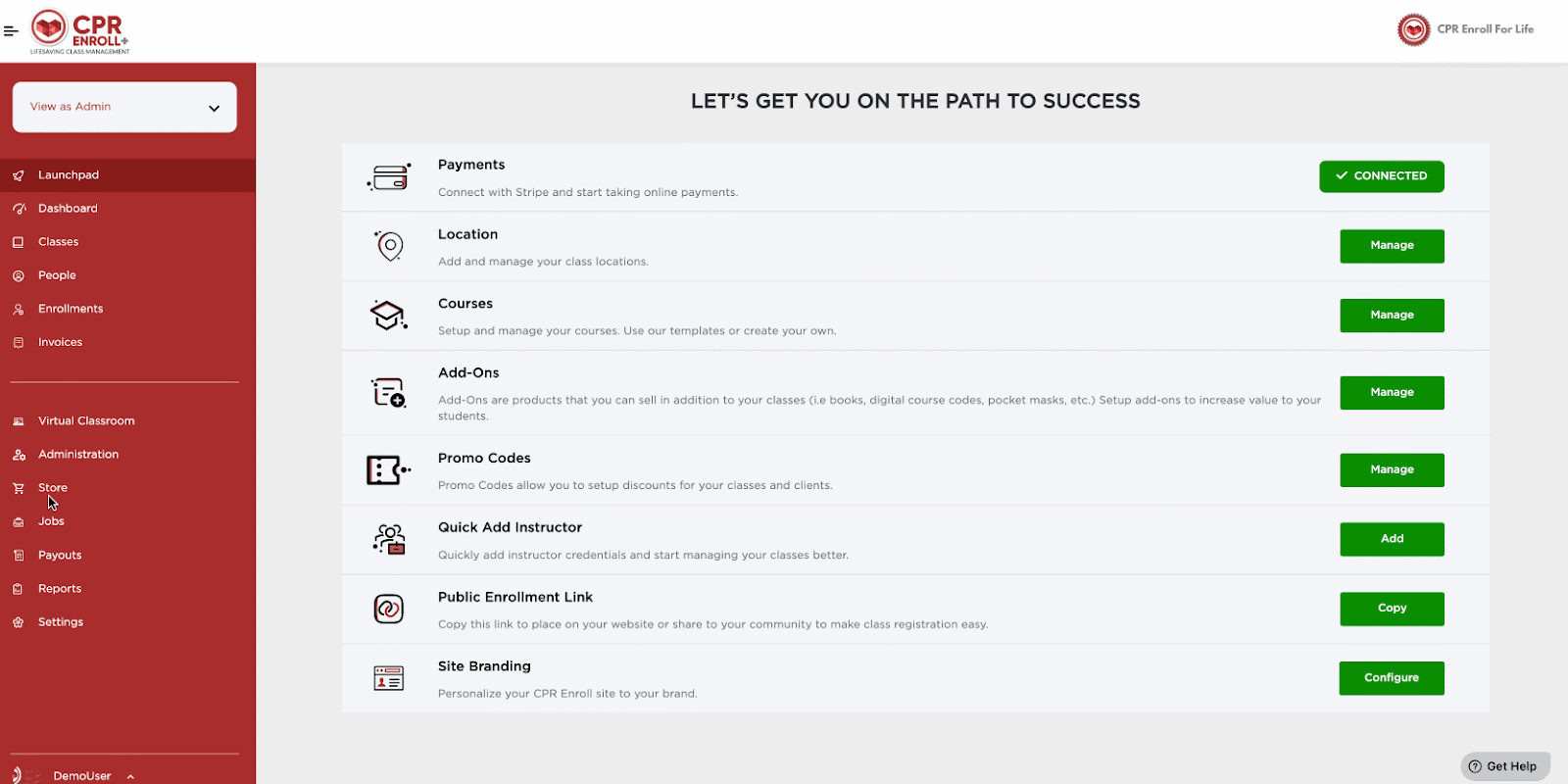Go to Dashboard in the sidebar
1568x784 pixels.
point(68,209)
